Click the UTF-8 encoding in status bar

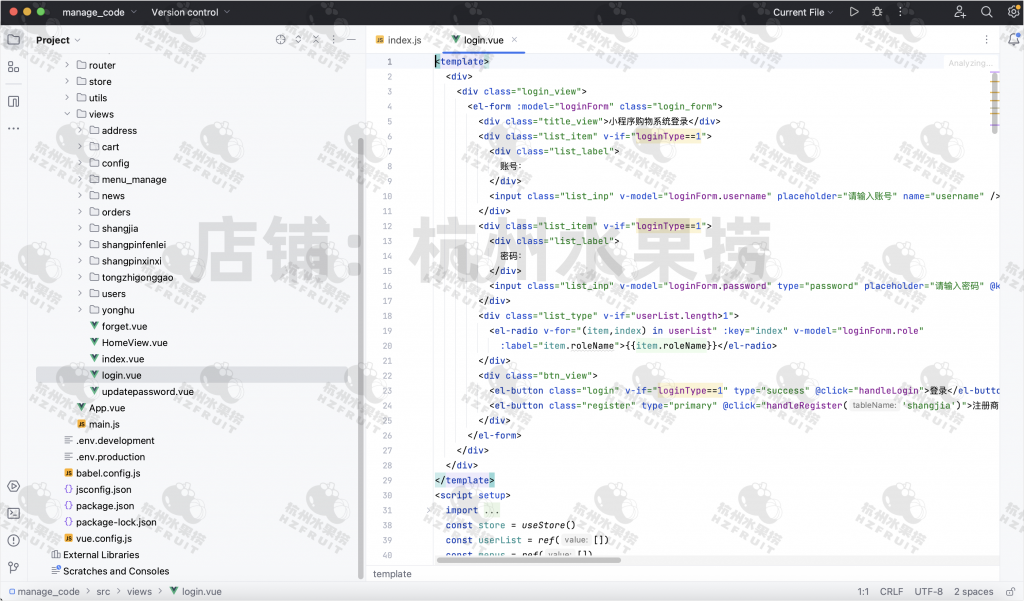927,591
